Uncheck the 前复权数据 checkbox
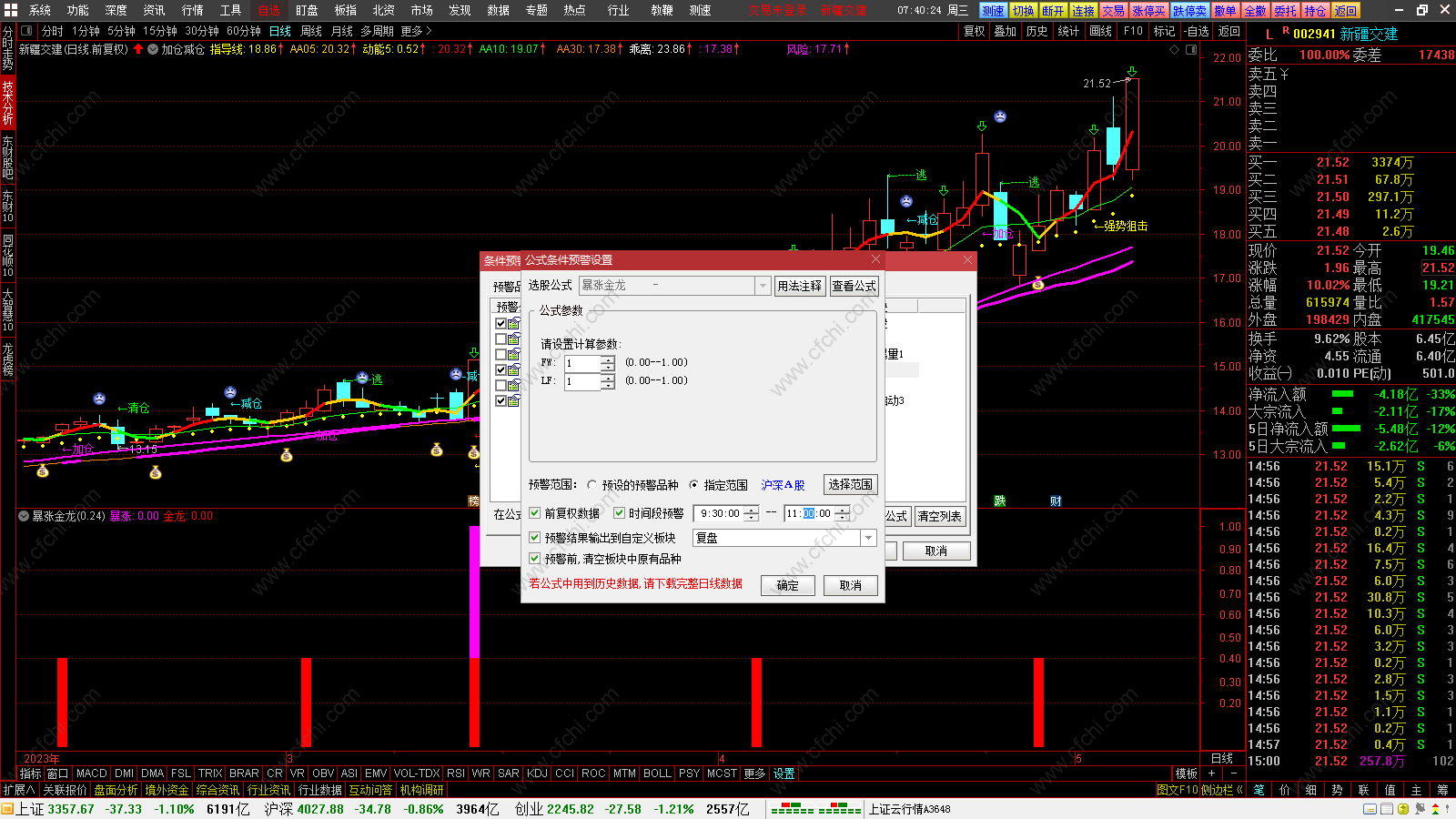 (x=535, y=513)
